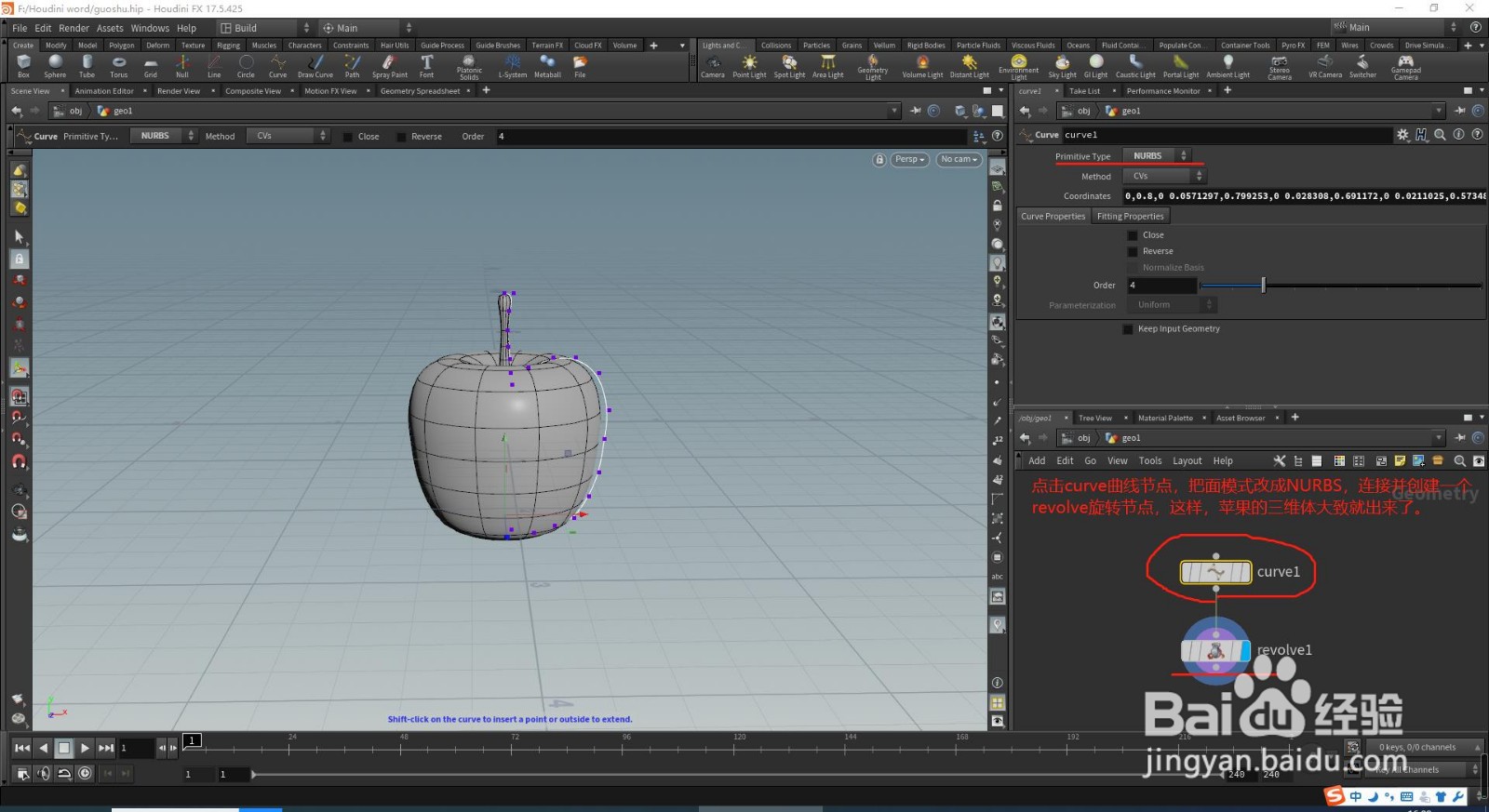
Task: Add a Distant Light
Action: 969,66
